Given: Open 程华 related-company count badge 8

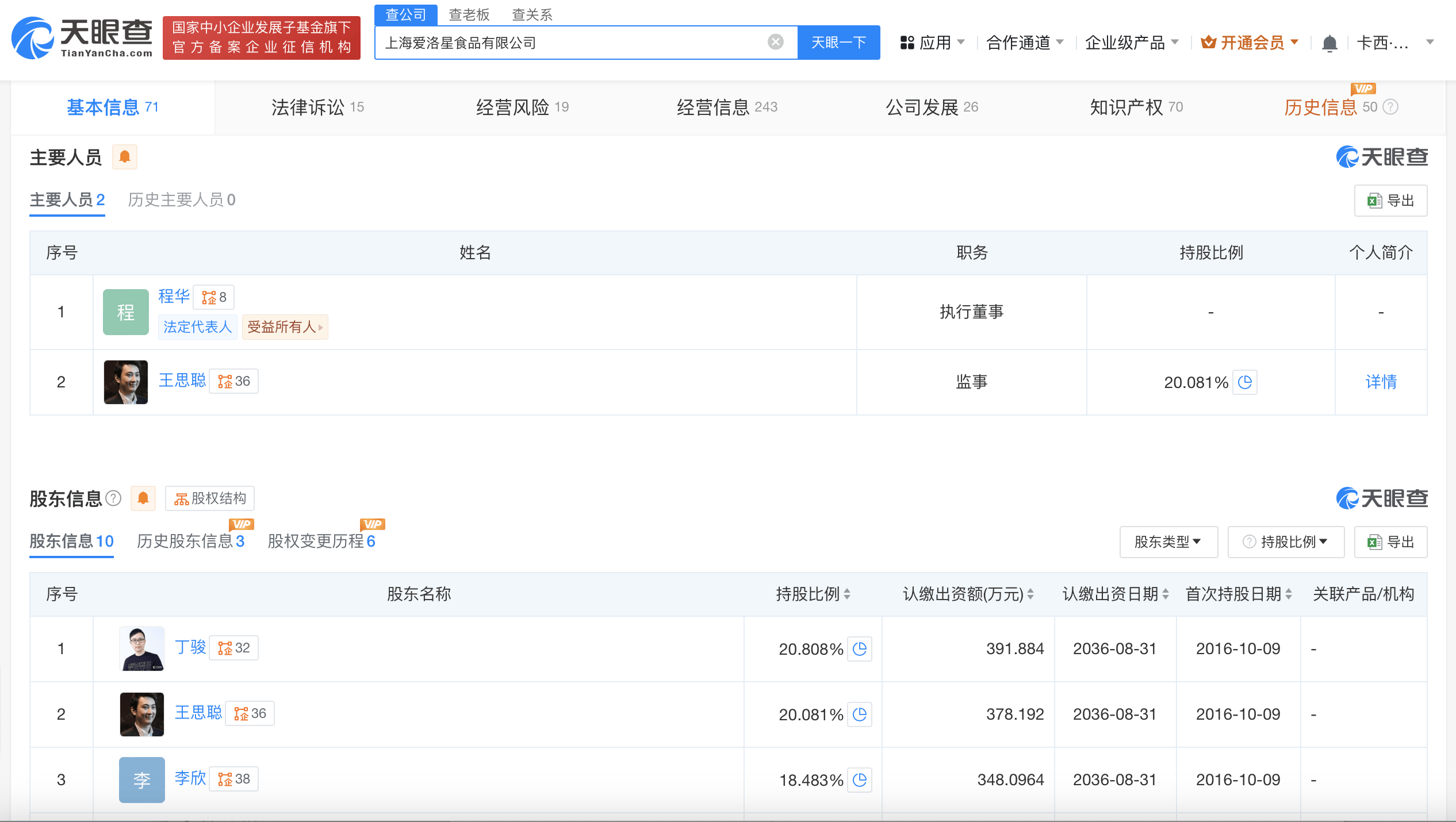Looking at the screenshot, I should click(x=214, y=297).
